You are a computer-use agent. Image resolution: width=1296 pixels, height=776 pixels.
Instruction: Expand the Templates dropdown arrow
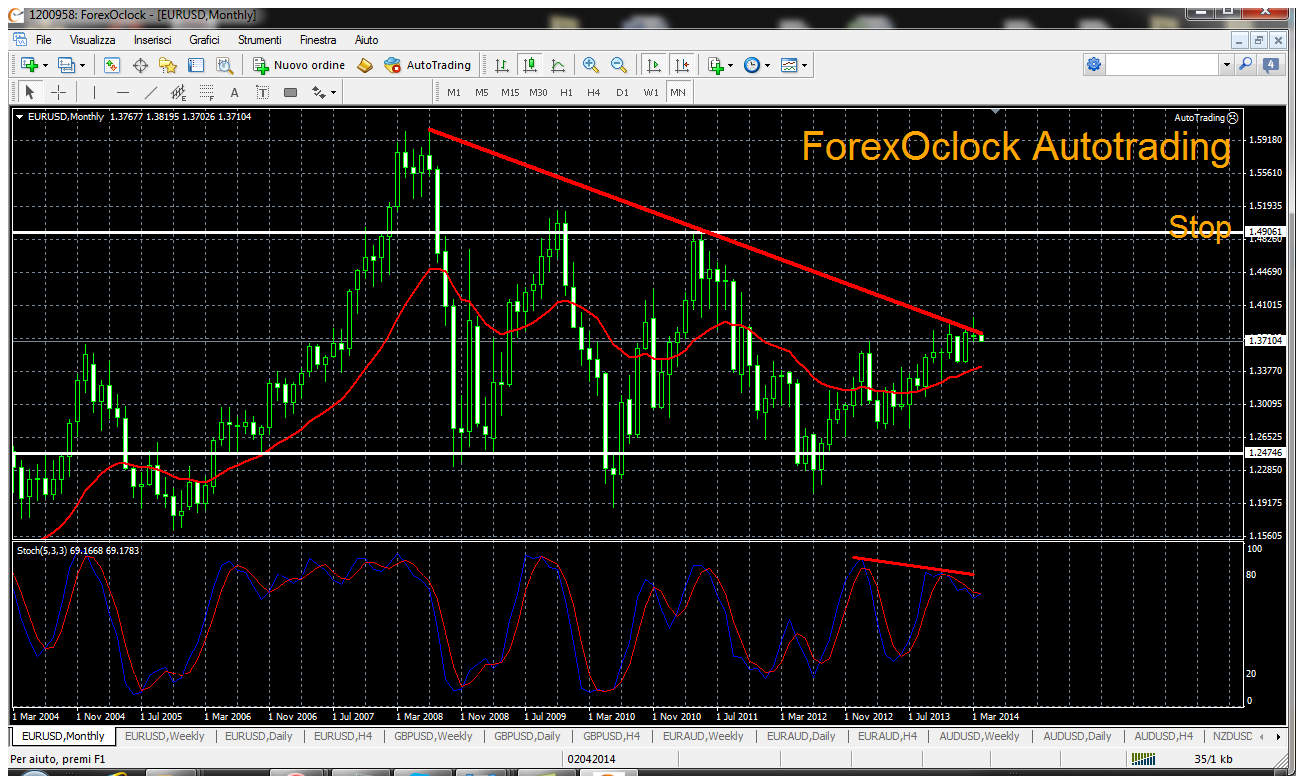(805, 66)
